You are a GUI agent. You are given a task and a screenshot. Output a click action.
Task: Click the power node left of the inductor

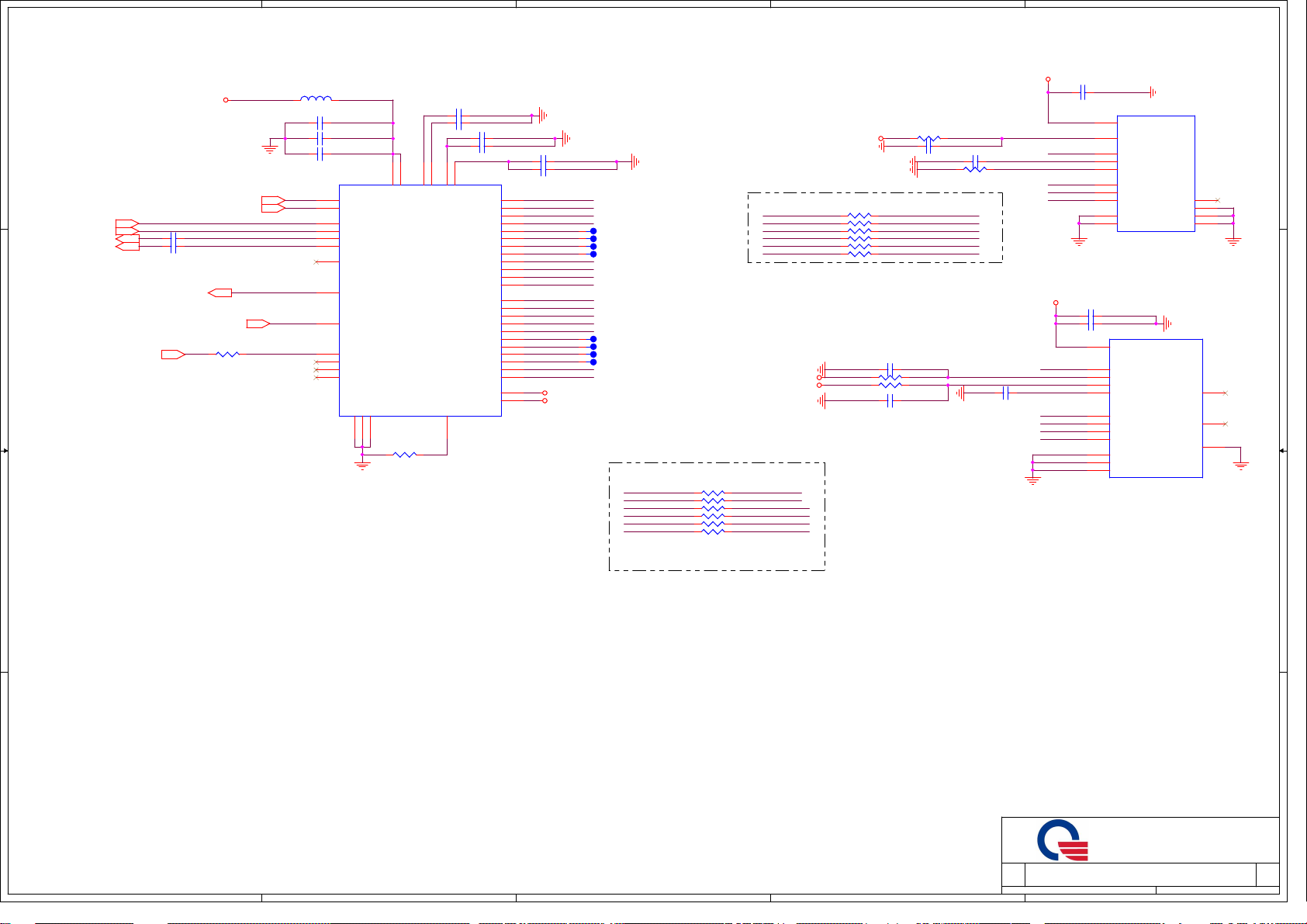pyautogui.click(x=226, y=100)
